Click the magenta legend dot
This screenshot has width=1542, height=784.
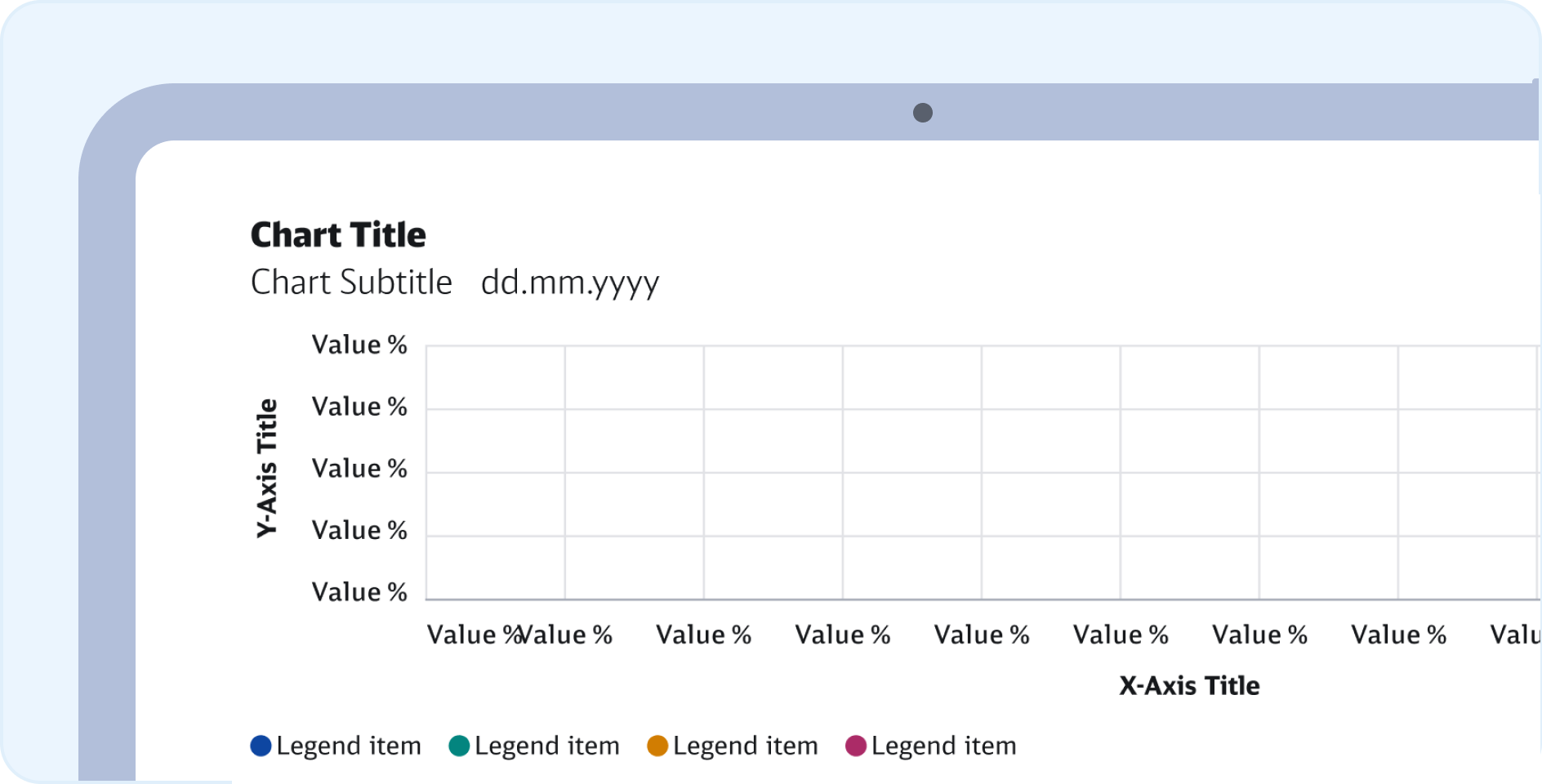[855, 746]
